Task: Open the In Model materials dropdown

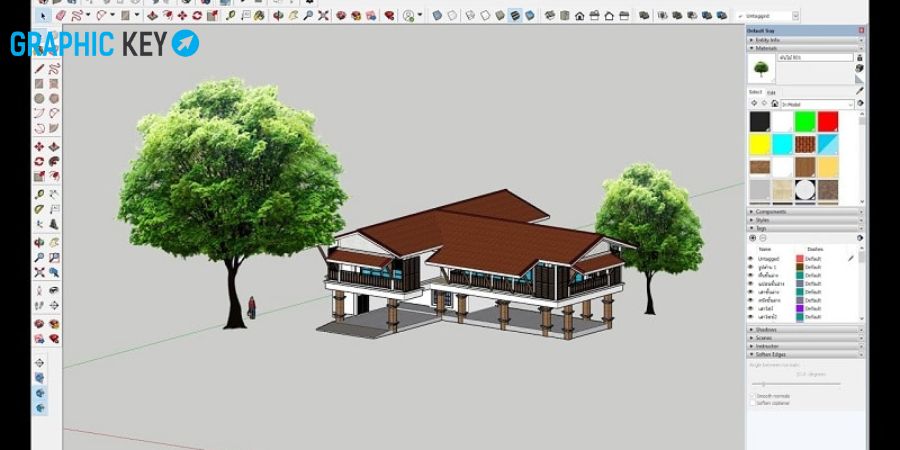Action: pos(817,104)
